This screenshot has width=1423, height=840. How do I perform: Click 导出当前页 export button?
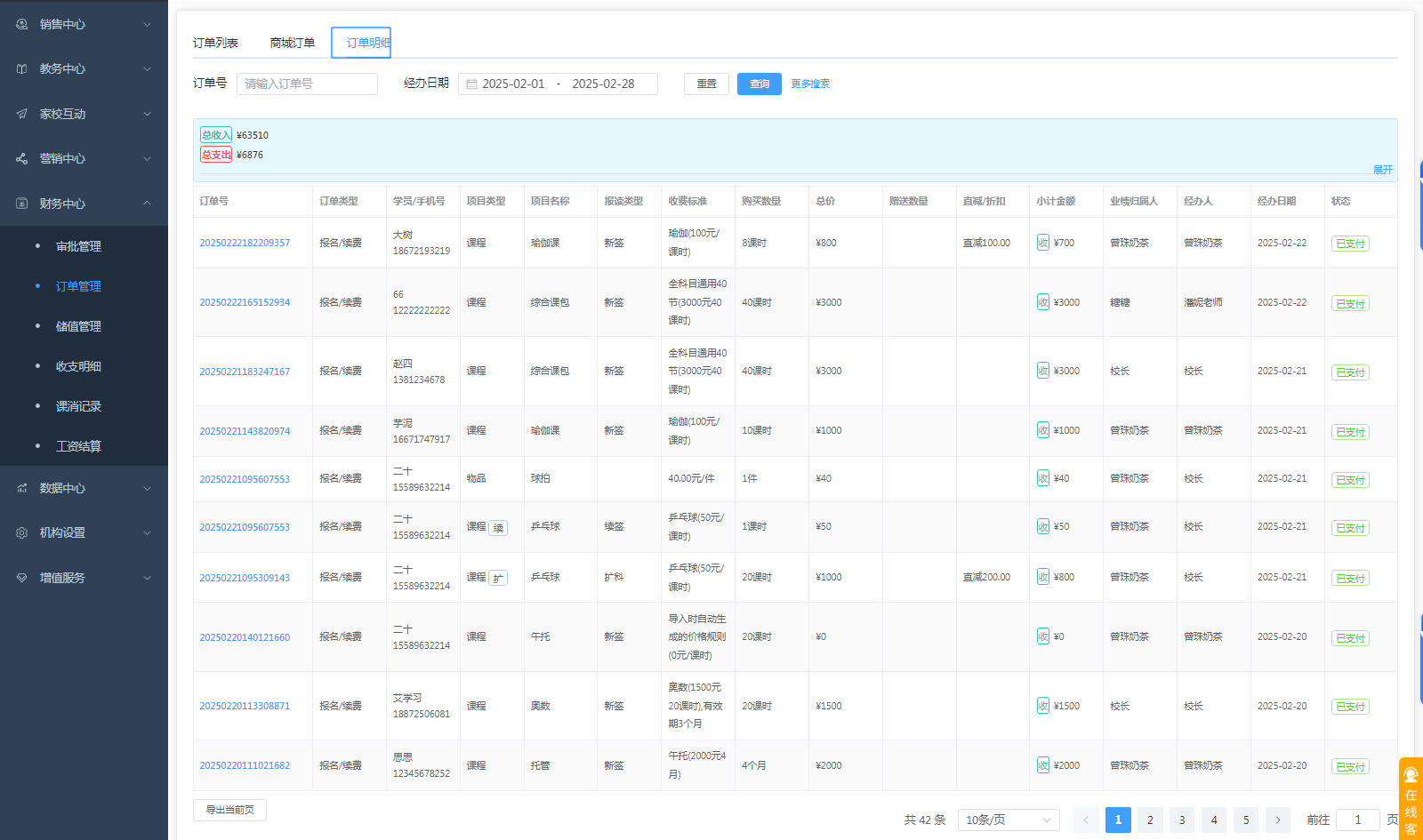click(x=229, y=810)
